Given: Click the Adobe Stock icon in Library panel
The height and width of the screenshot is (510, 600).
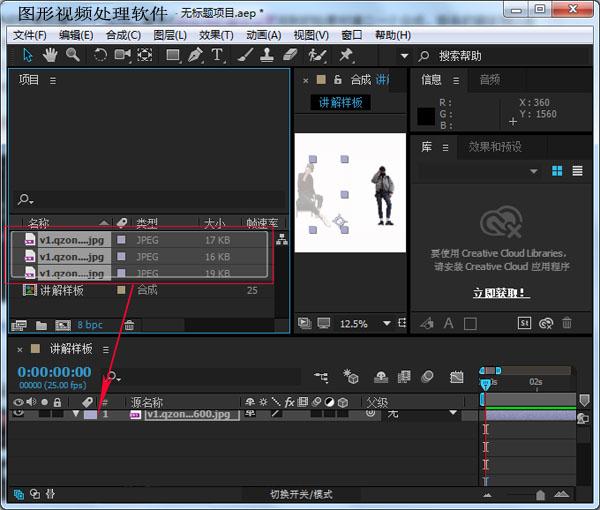Looking at the screenshot, I should click(x=525, y=324).
